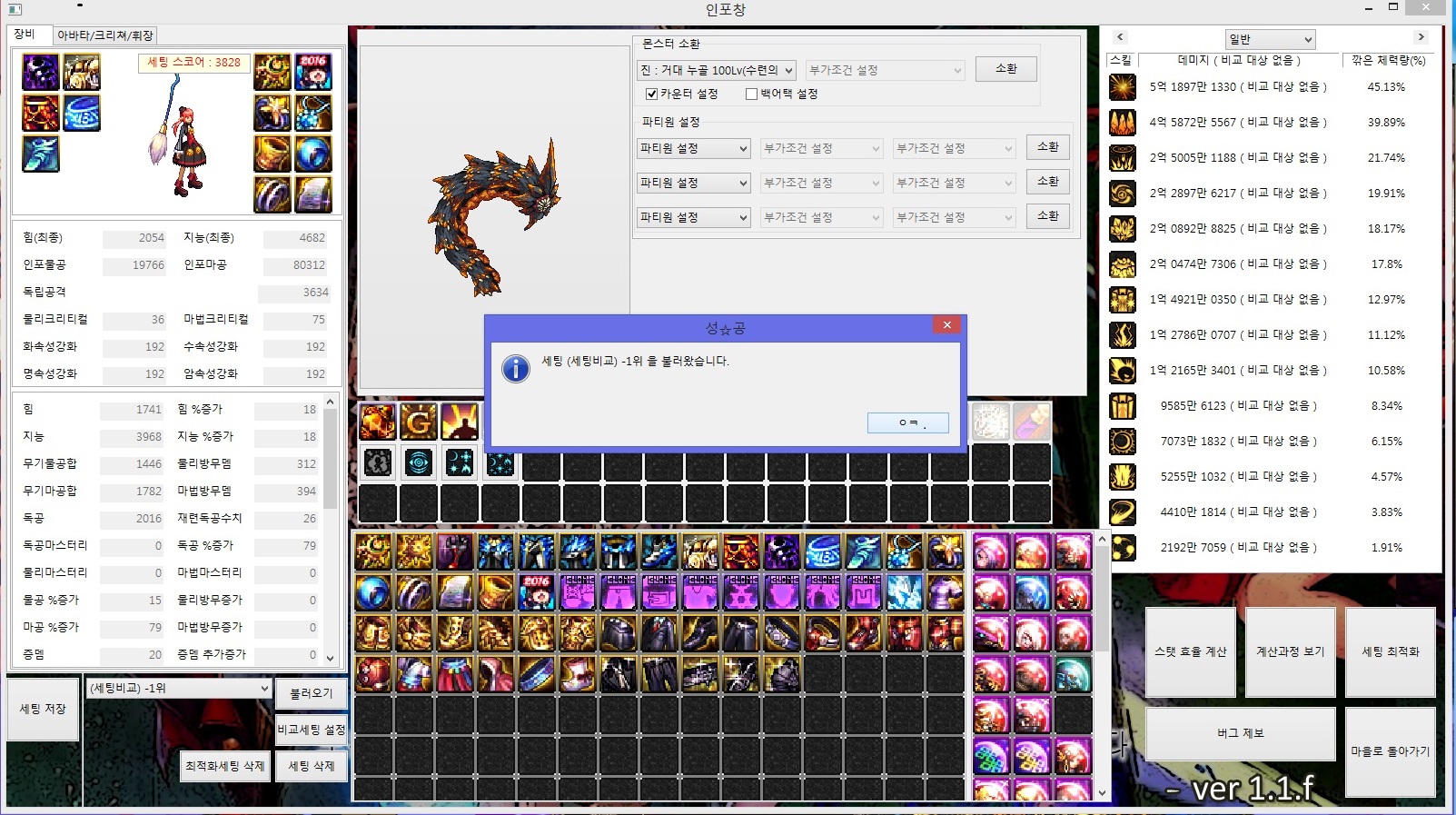This screenshot has height=815, width=1456.
Task: Select the blue eye skill icon
Action: [x=419, y=463]
